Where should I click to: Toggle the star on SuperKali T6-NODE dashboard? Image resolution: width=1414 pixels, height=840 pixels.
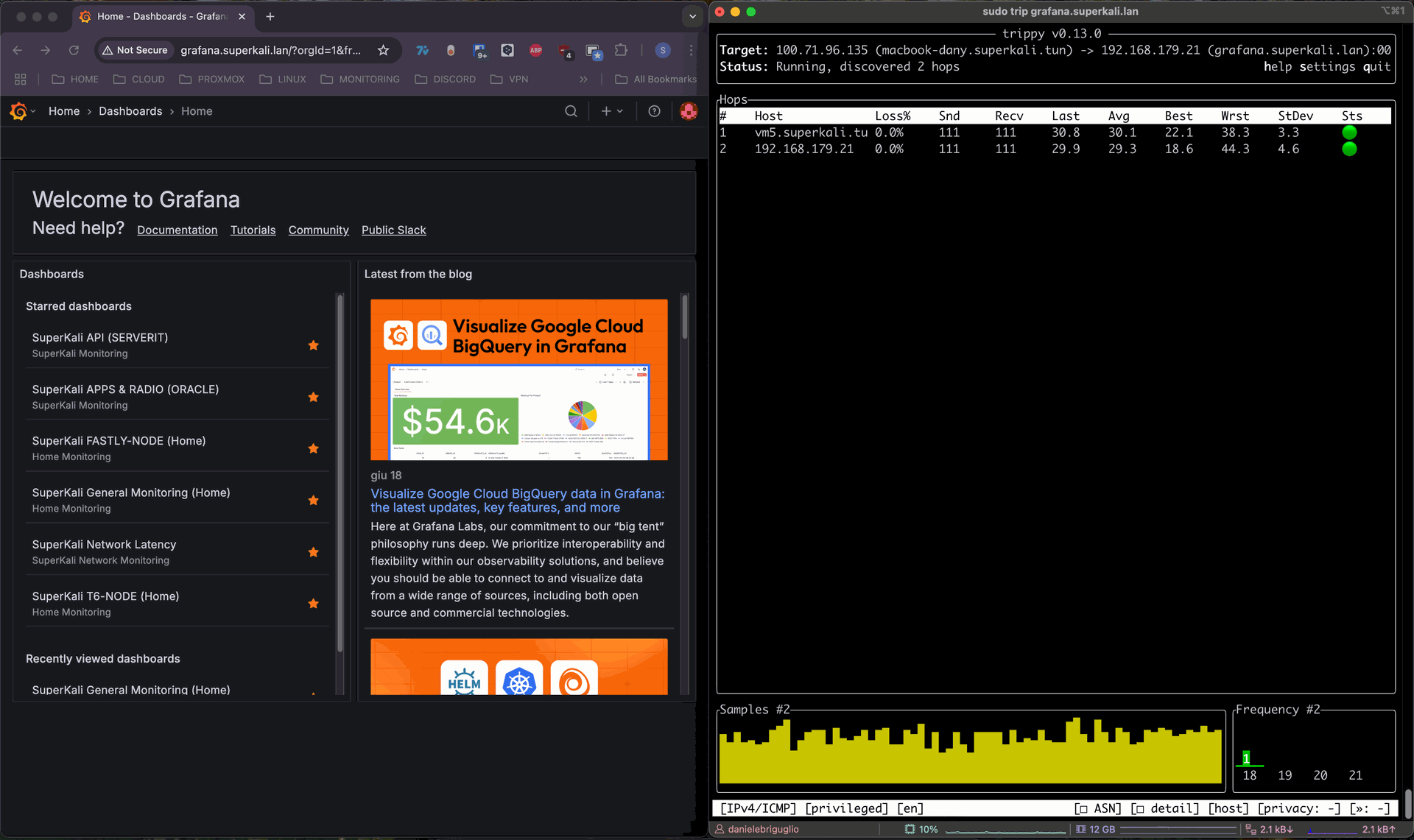pos(313,603)
